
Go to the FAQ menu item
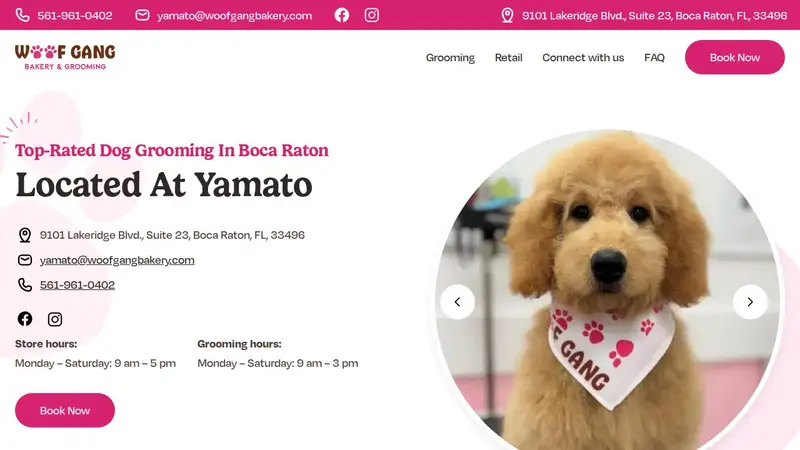point(655,58)
